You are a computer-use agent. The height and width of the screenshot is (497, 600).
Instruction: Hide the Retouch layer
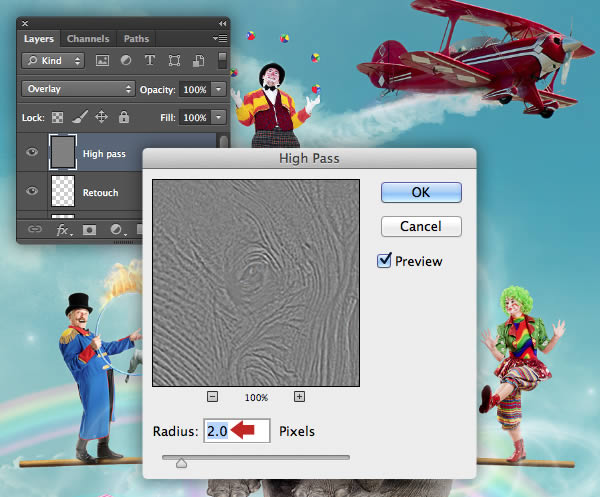32,191
